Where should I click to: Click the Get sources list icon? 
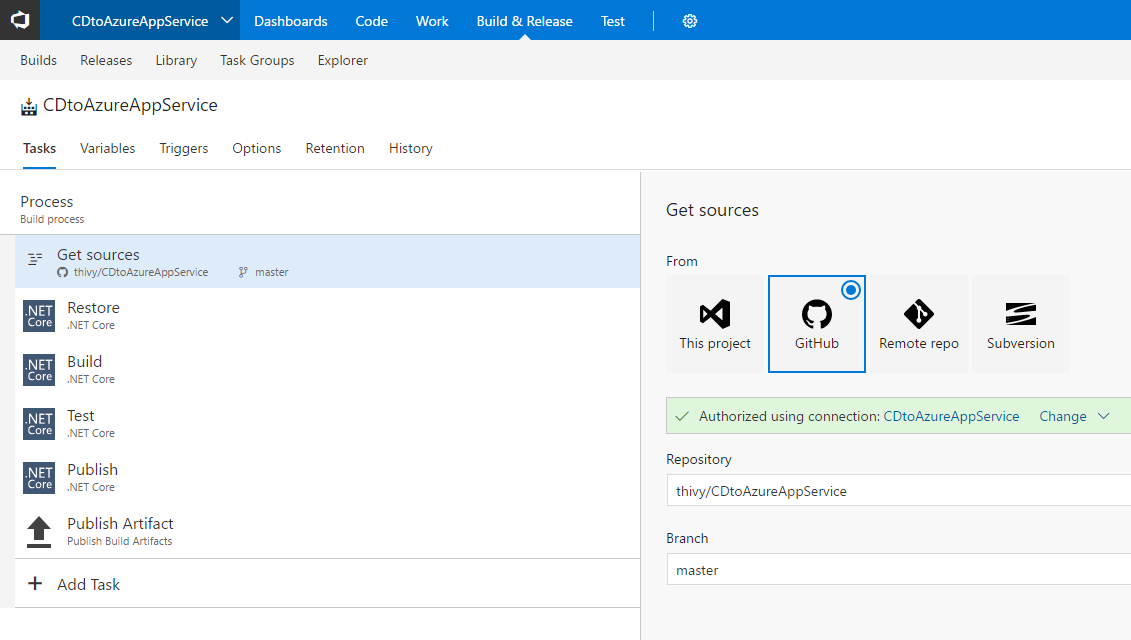[35, 260]
